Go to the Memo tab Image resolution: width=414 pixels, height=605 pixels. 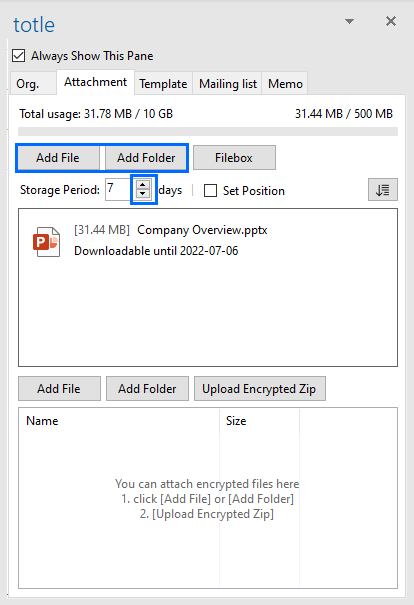285,83
